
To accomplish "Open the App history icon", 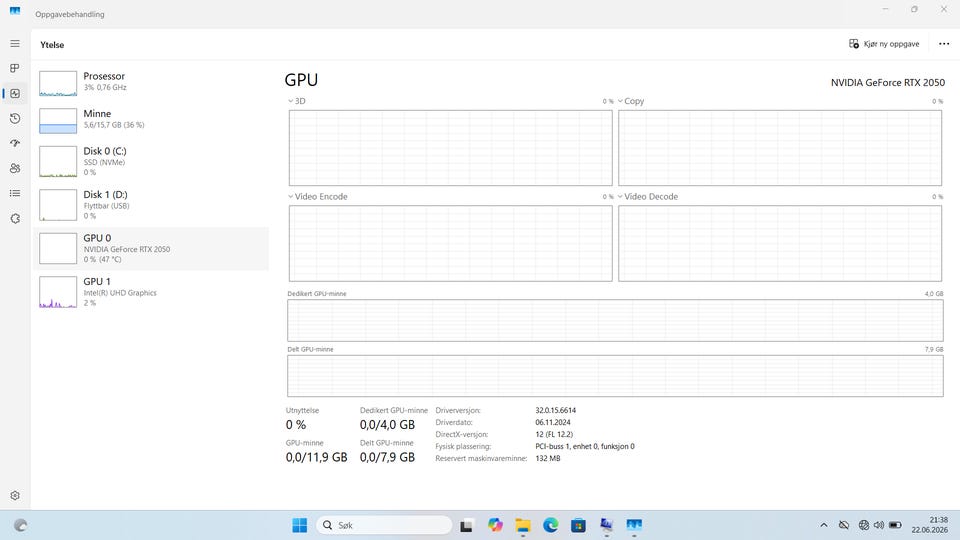I will coord(15,118).
